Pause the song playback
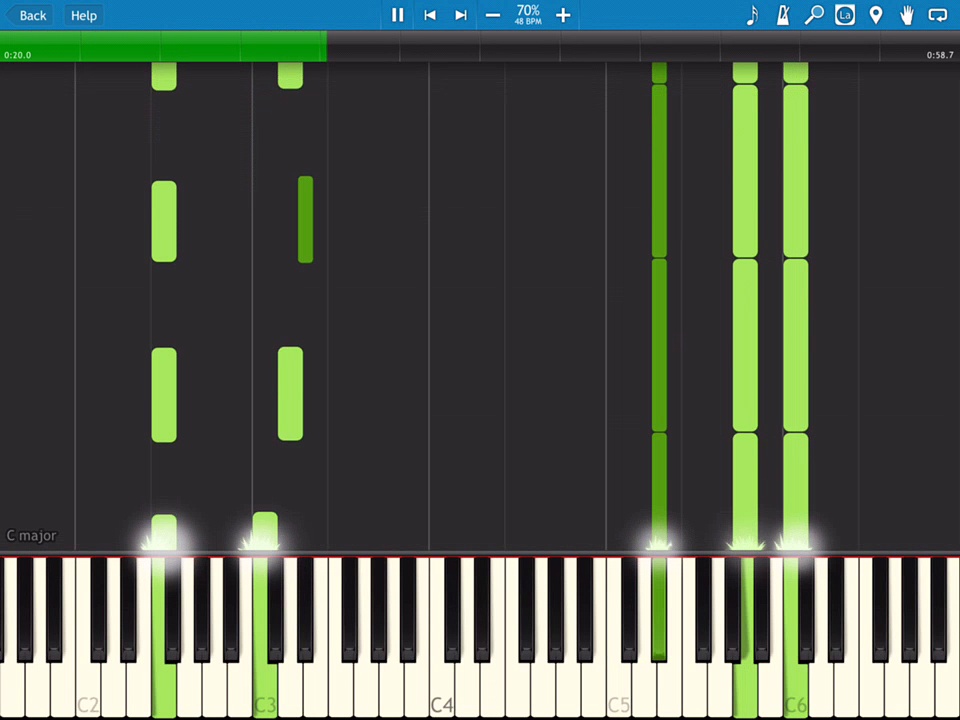The image size is (960, 720). (397, 15)
